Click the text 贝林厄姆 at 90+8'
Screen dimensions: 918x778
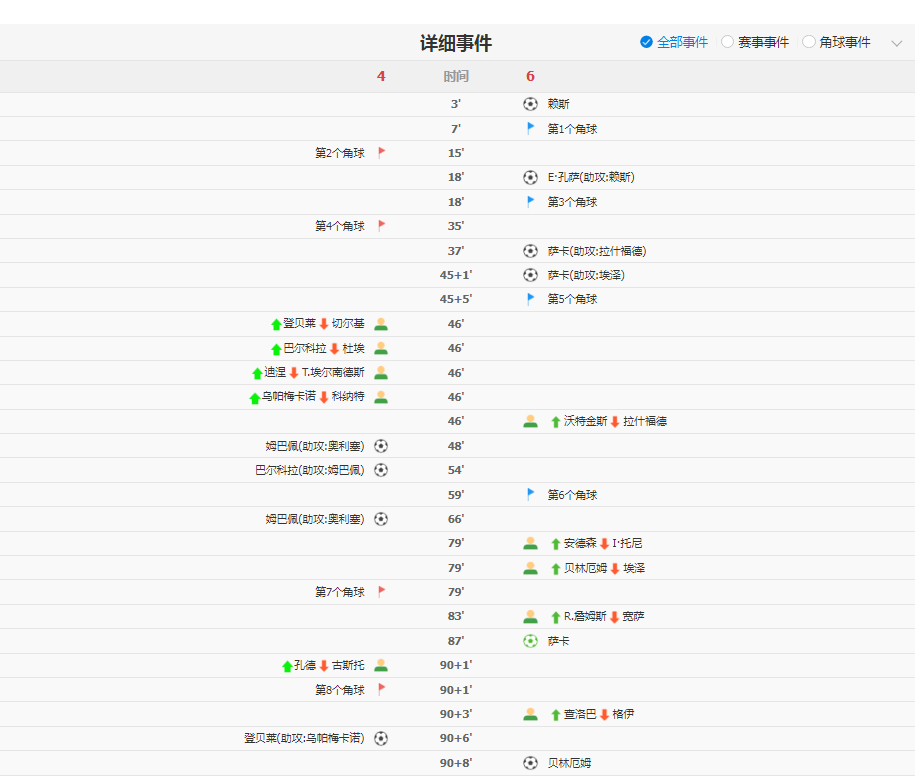[x=570, y=763]
